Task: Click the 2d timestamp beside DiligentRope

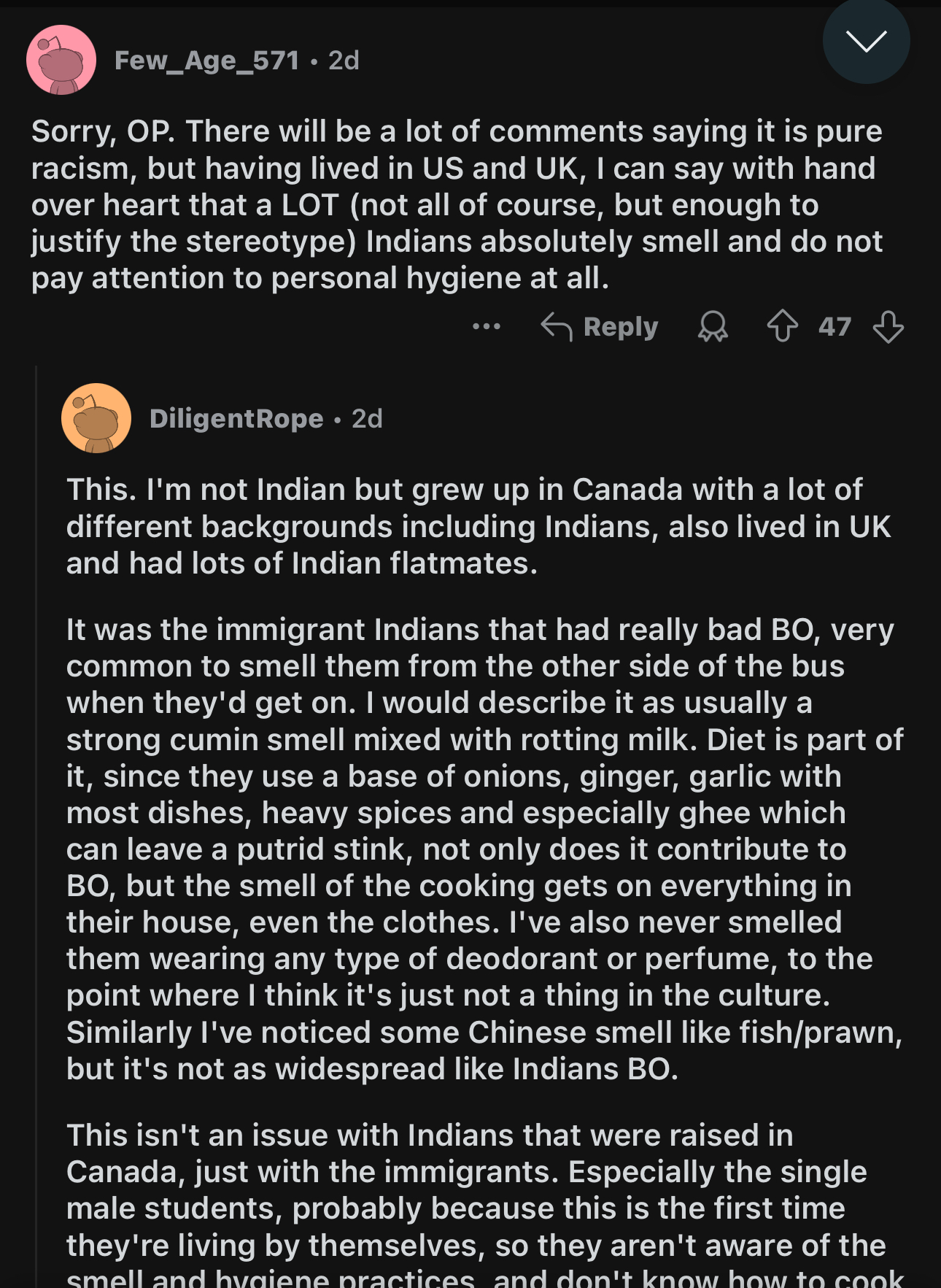Action: [x=367, y=419]
